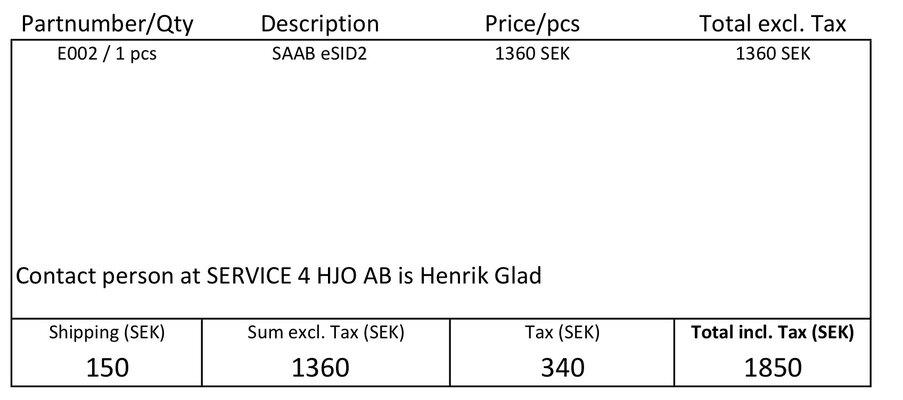Click the E002 / 1 pcs cell

click(x=107, y=54)
